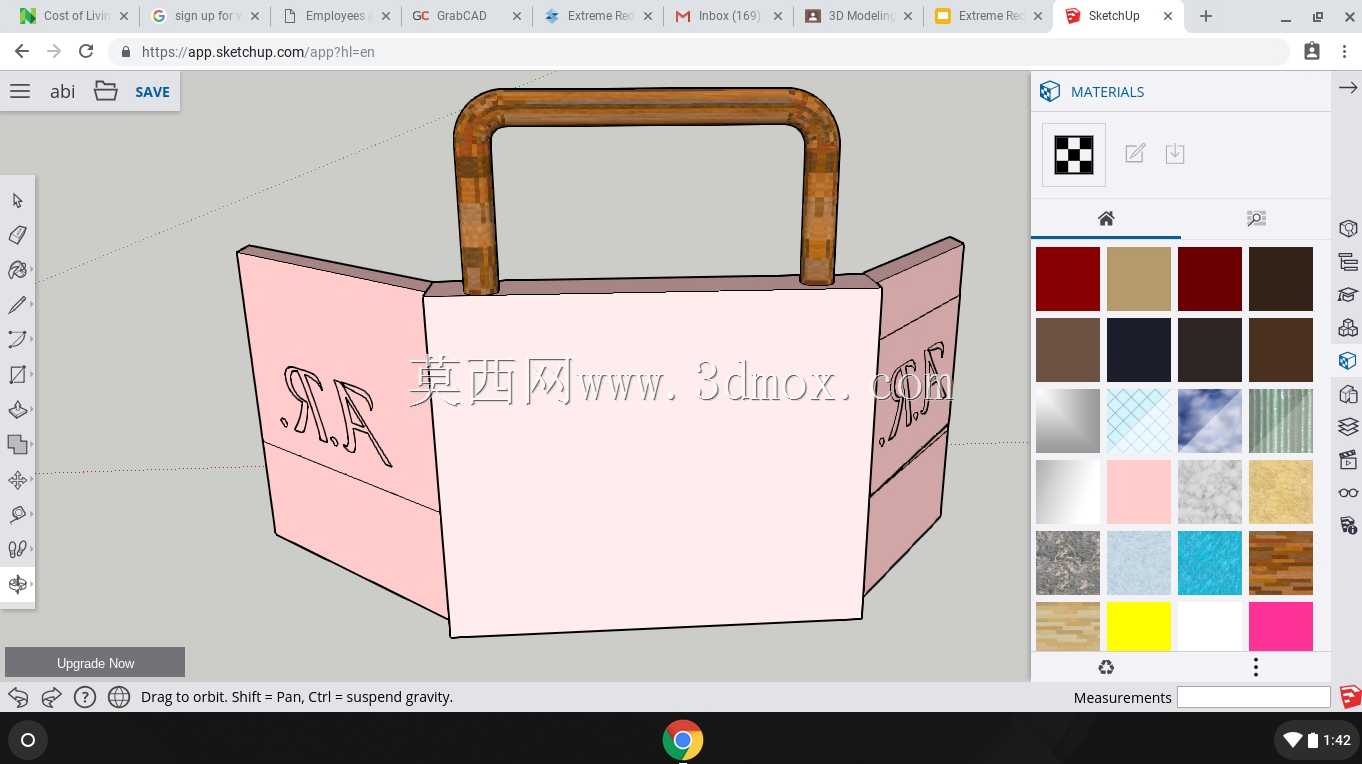The image size is (1362, 764).
Task: Select the Line pencil tool
Action: (17, 305)
